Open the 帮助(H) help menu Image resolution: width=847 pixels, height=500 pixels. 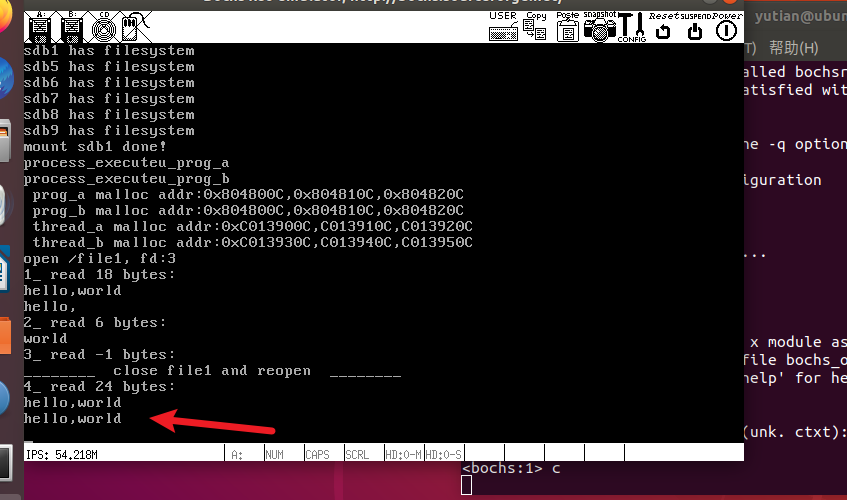793,48
